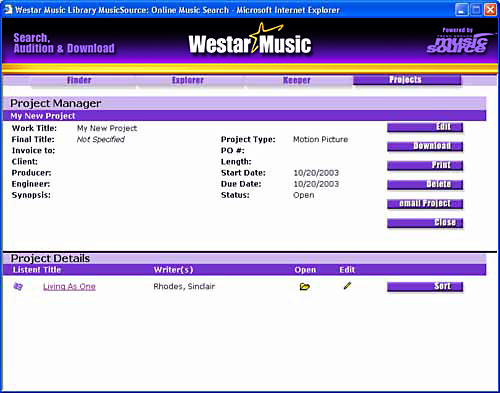Click the Search, Audition & Download banner text
This screenshot has height=393, width=500.
[x=64, y=43]
